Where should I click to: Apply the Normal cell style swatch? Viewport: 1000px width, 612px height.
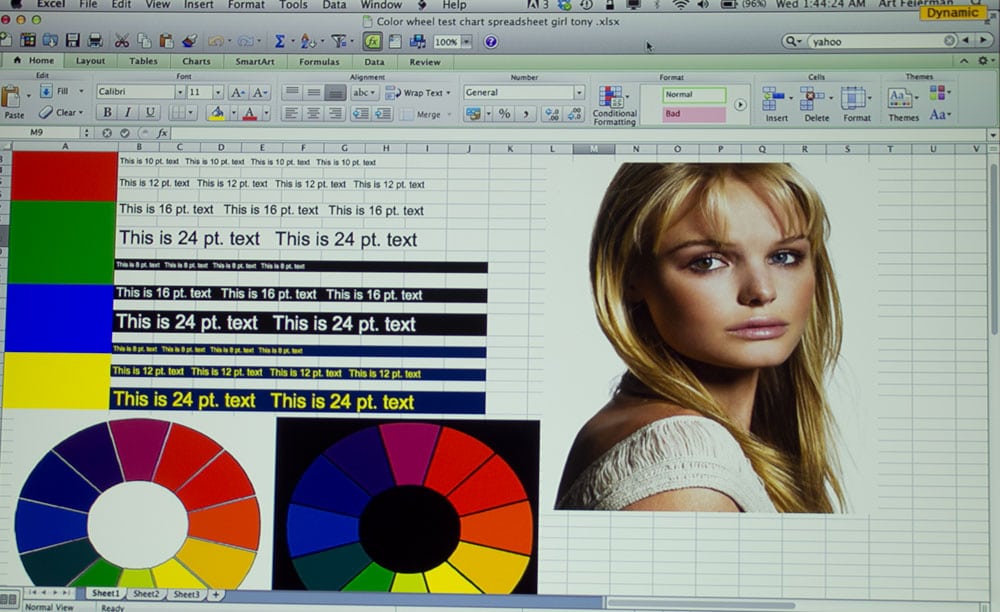tap(694, 95)
